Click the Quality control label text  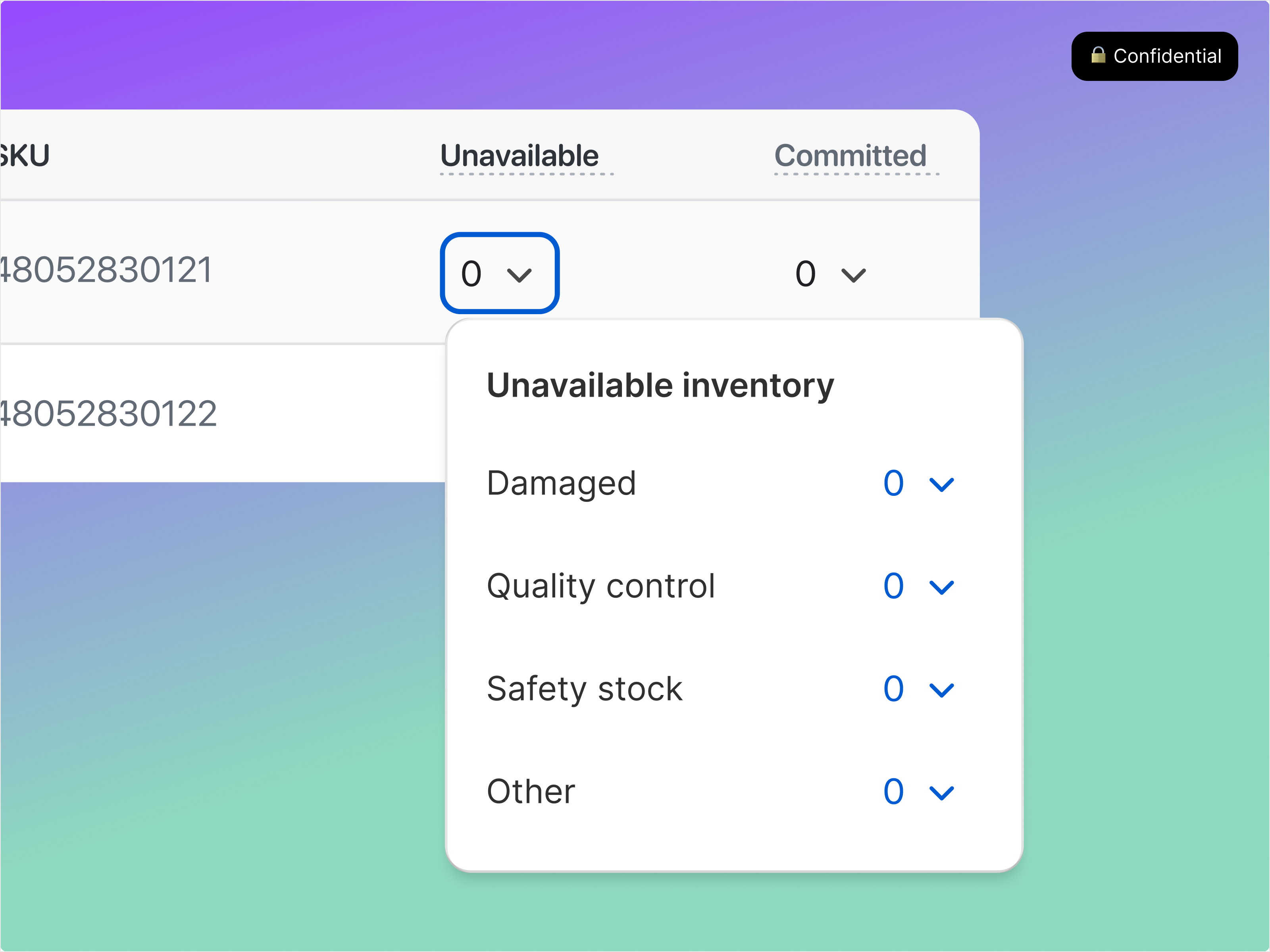pyautogui.click(x=600, y=586)
